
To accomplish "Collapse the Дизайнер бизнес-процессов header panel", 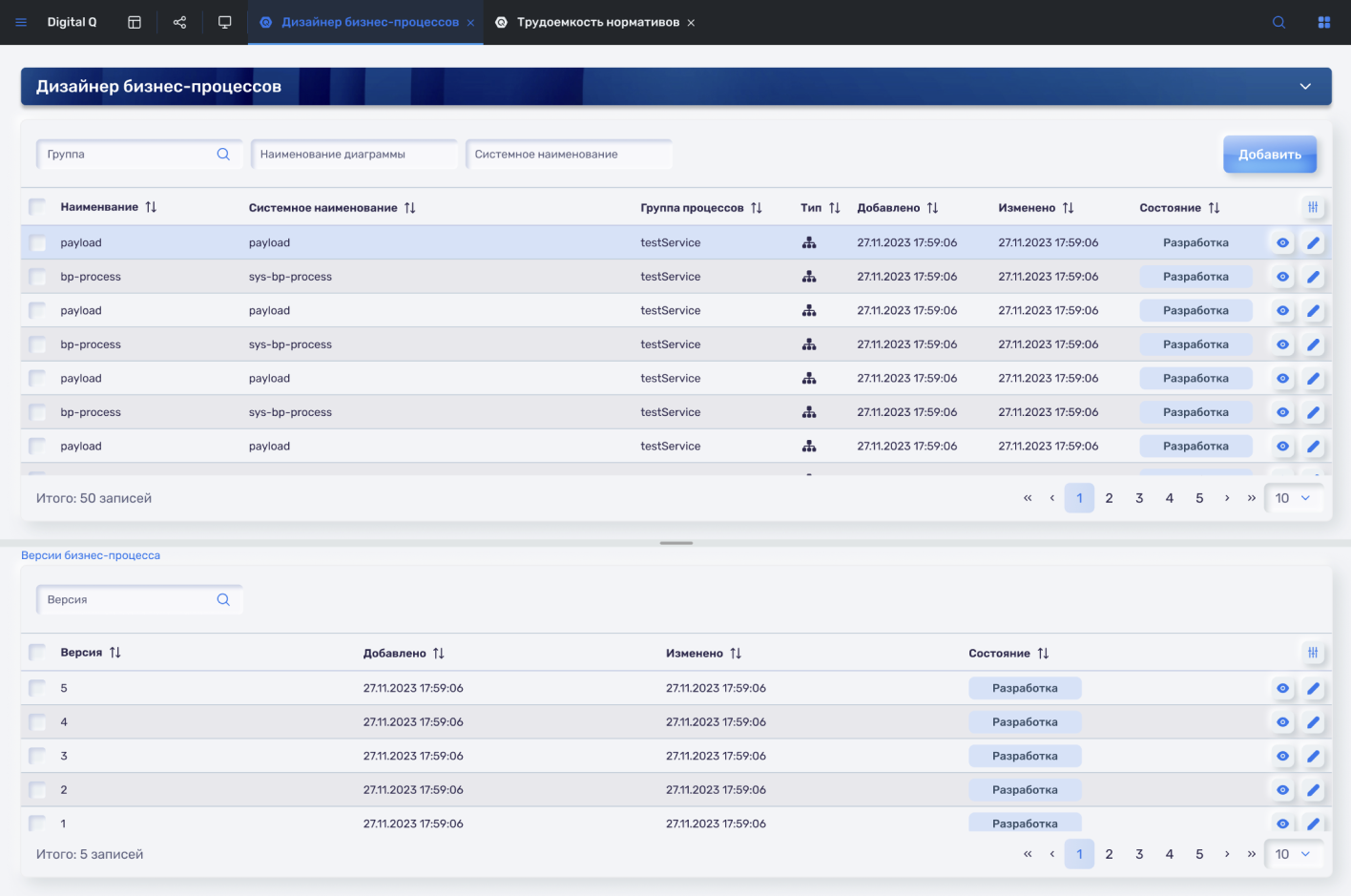I will point(1304,87).
